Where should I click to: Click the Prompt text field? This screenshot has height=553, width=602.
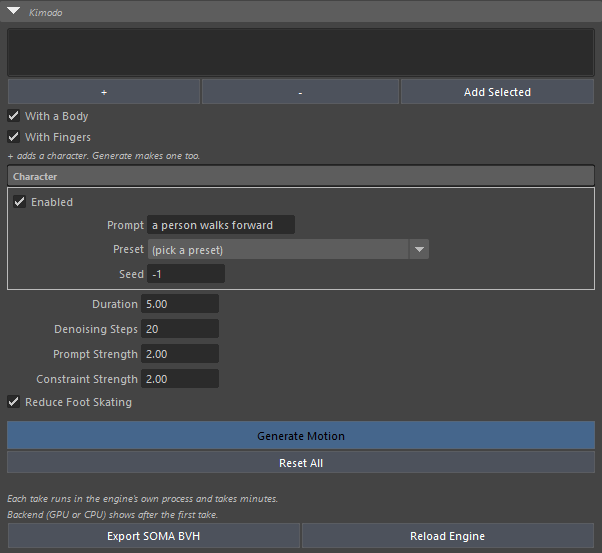[221, 225]
